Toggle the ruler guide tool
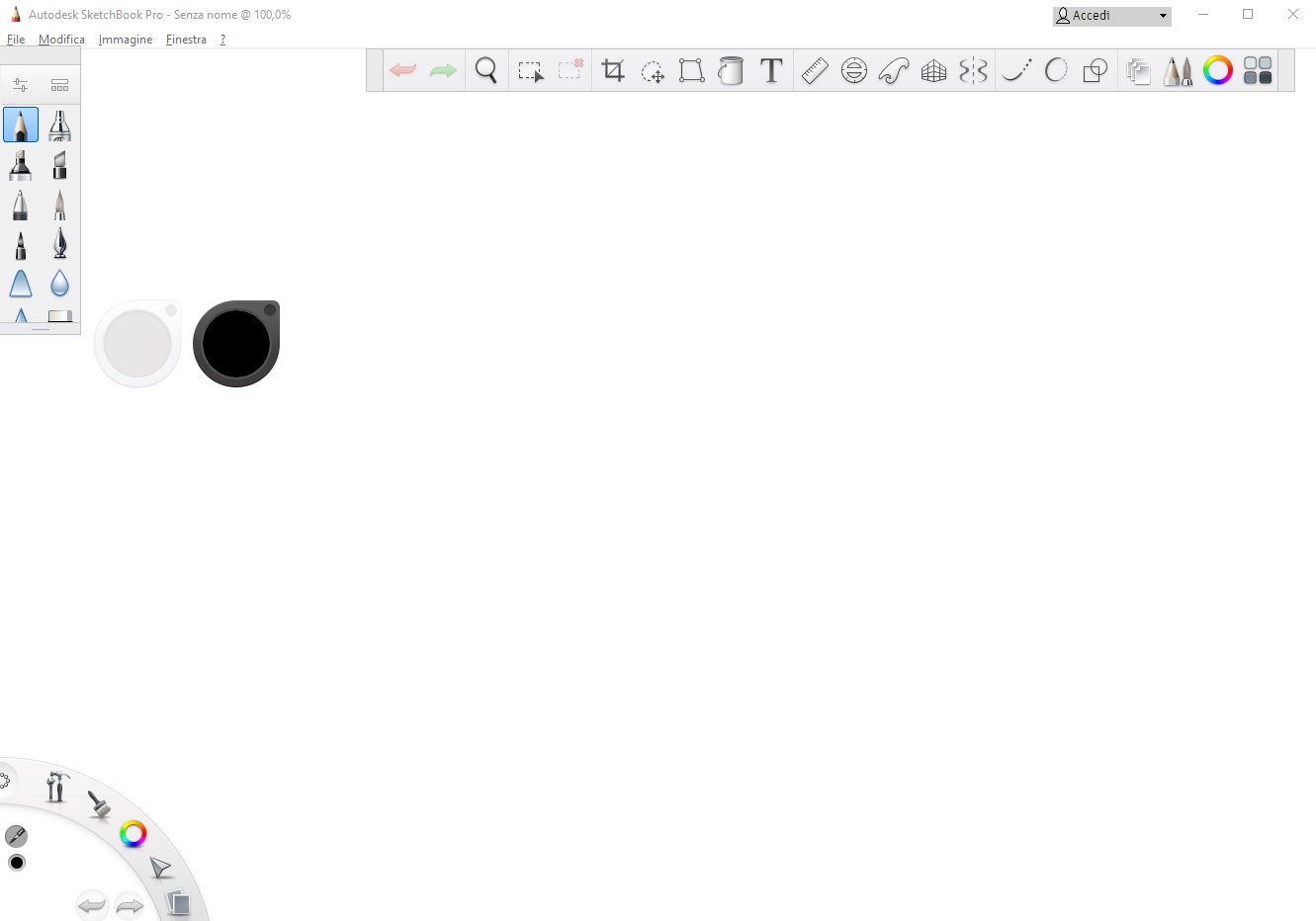The image size is (1316, 921). (x=815, y=70)
